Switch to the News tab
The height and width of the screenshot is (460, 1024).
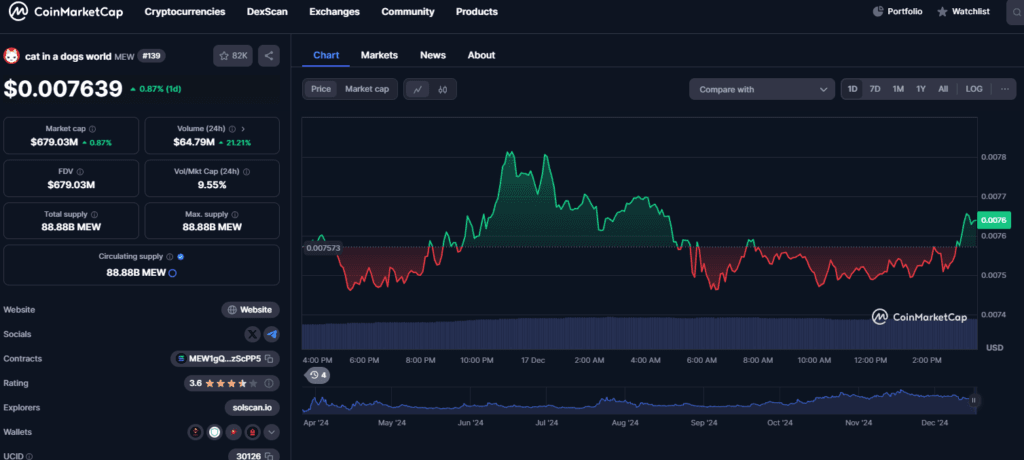click(433, 56)
